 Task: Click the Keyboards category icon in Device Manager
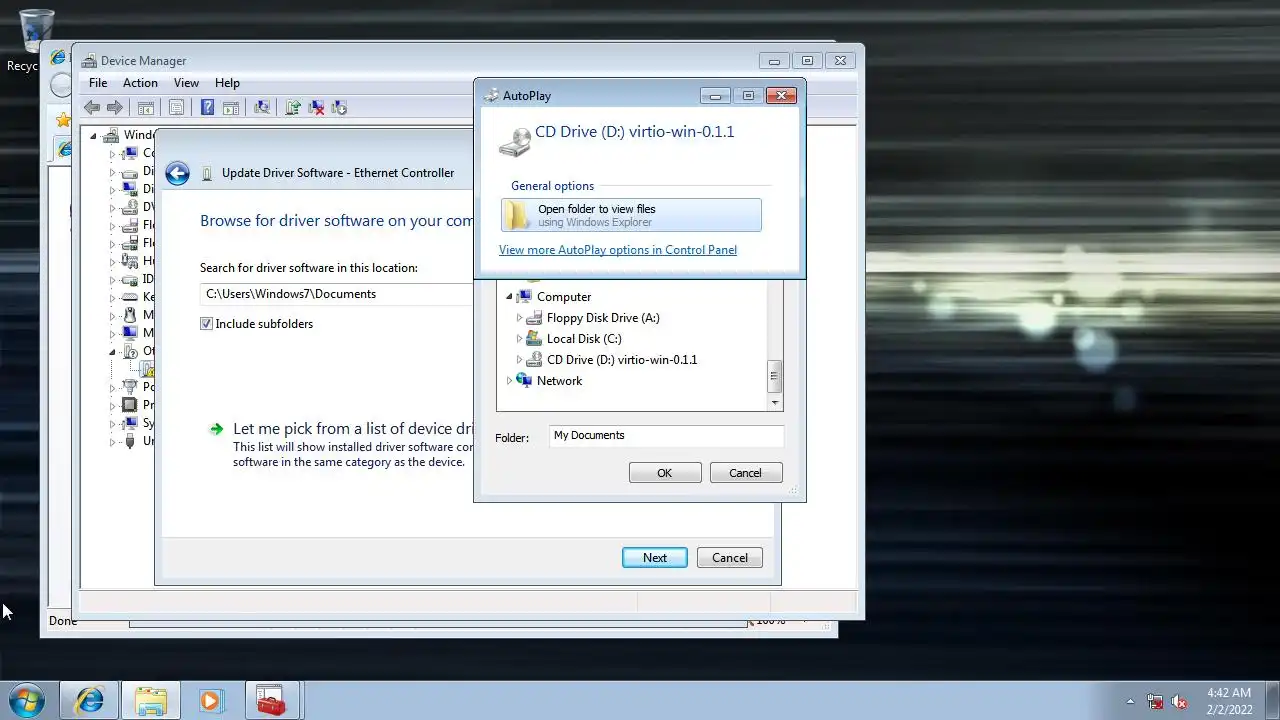pyautogui.click(x=129, y=297)
